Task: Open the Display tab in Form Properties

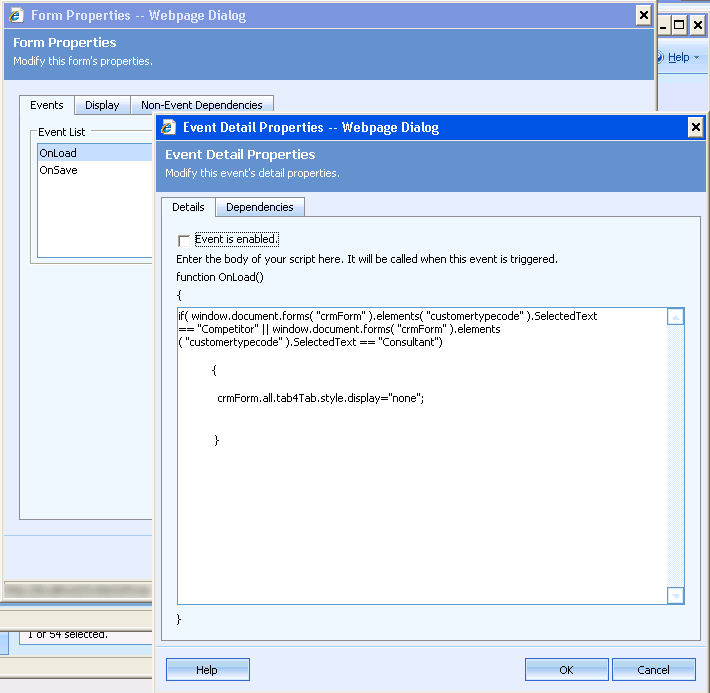Action: point(102,105)
